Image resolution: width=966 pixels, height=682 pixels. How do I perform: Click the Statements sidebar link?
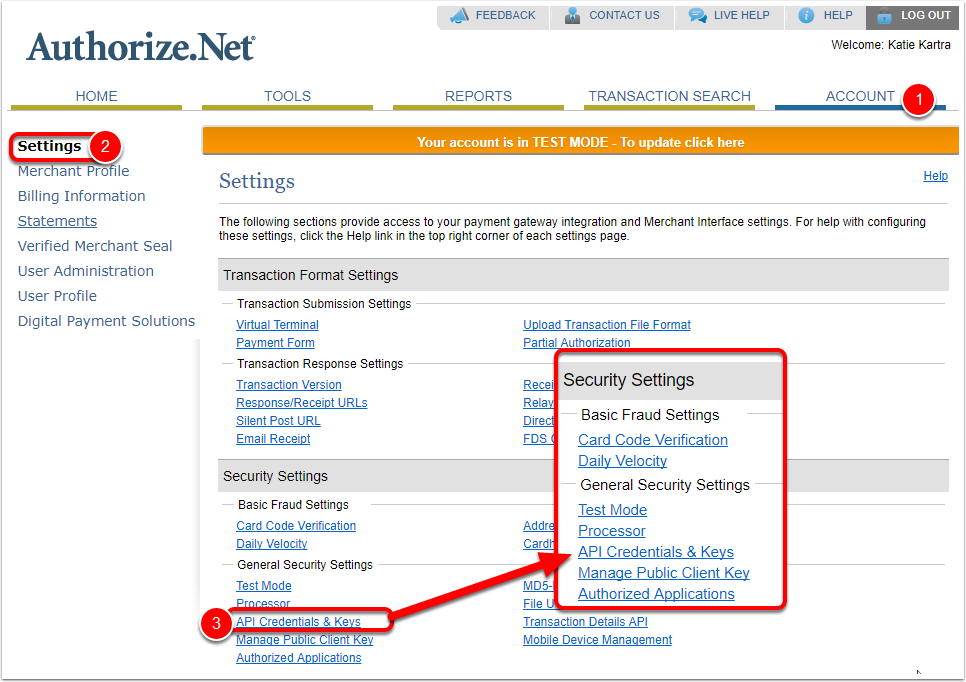[x=57, y=221]
